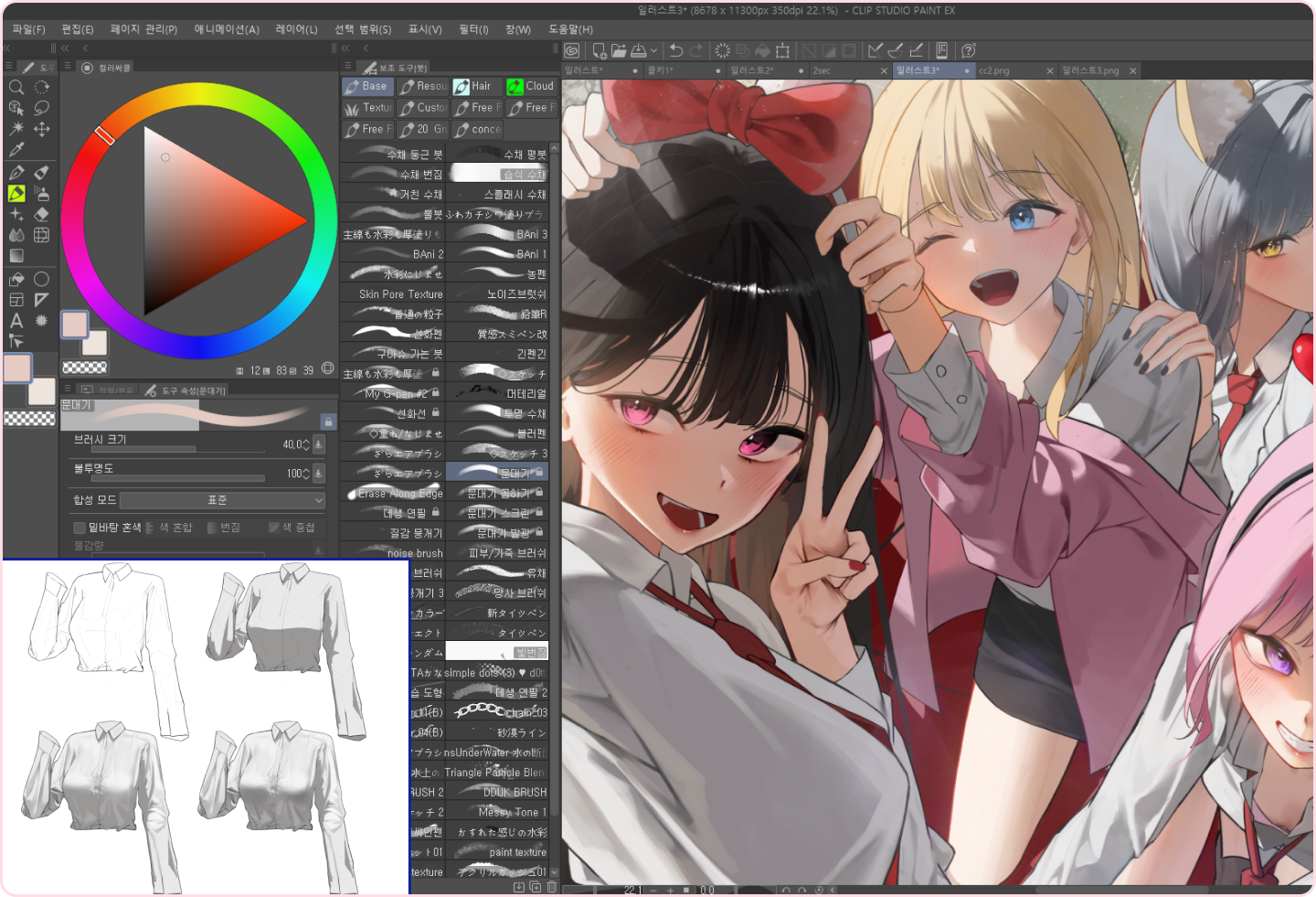
Task: Click the Undo arrow in command bar
Action: point(676,50)
